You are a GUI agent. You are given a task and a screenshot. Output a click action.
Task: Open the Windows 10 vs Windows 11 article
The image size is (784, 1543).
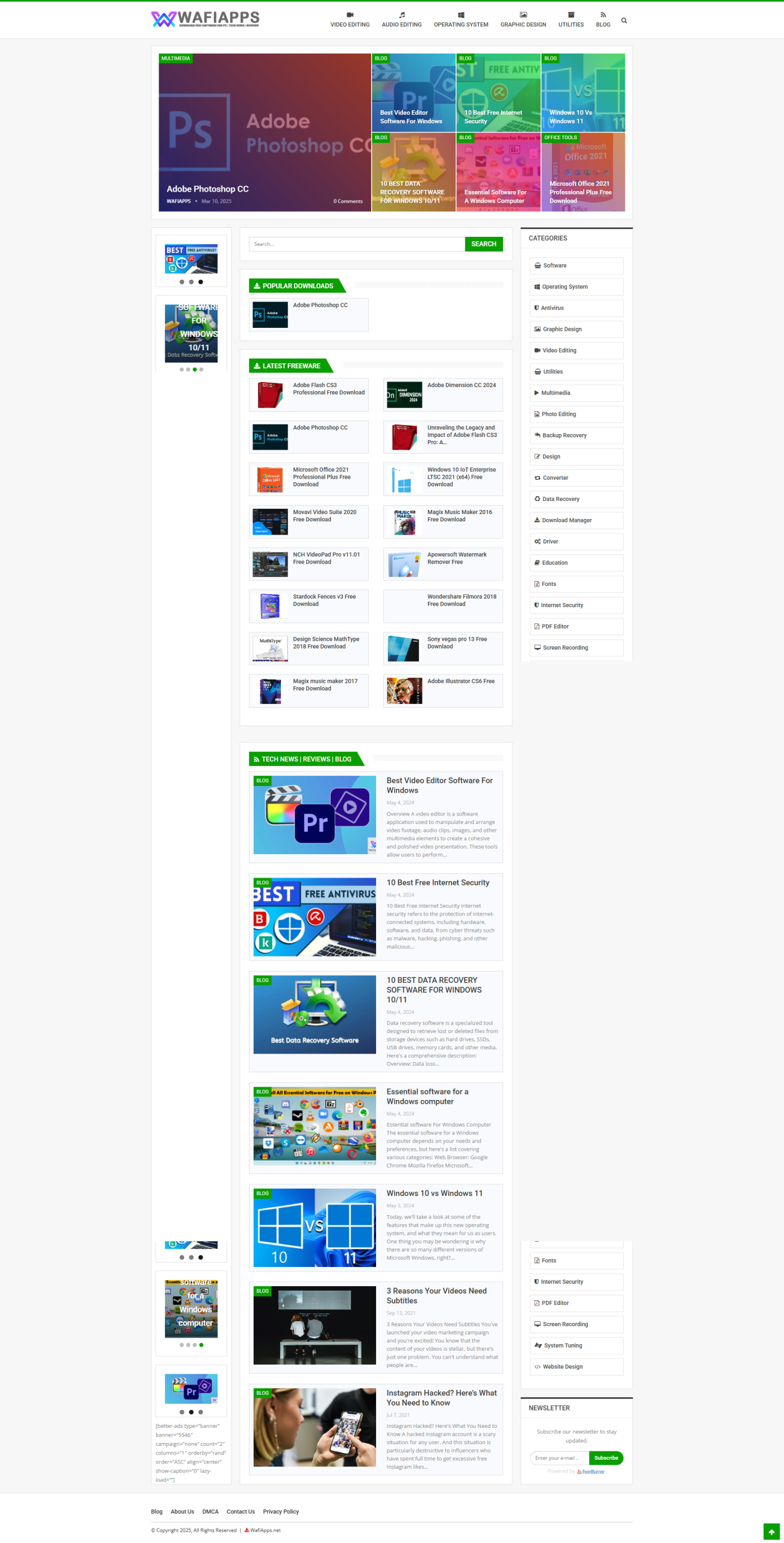click(x=434, y=1193)
